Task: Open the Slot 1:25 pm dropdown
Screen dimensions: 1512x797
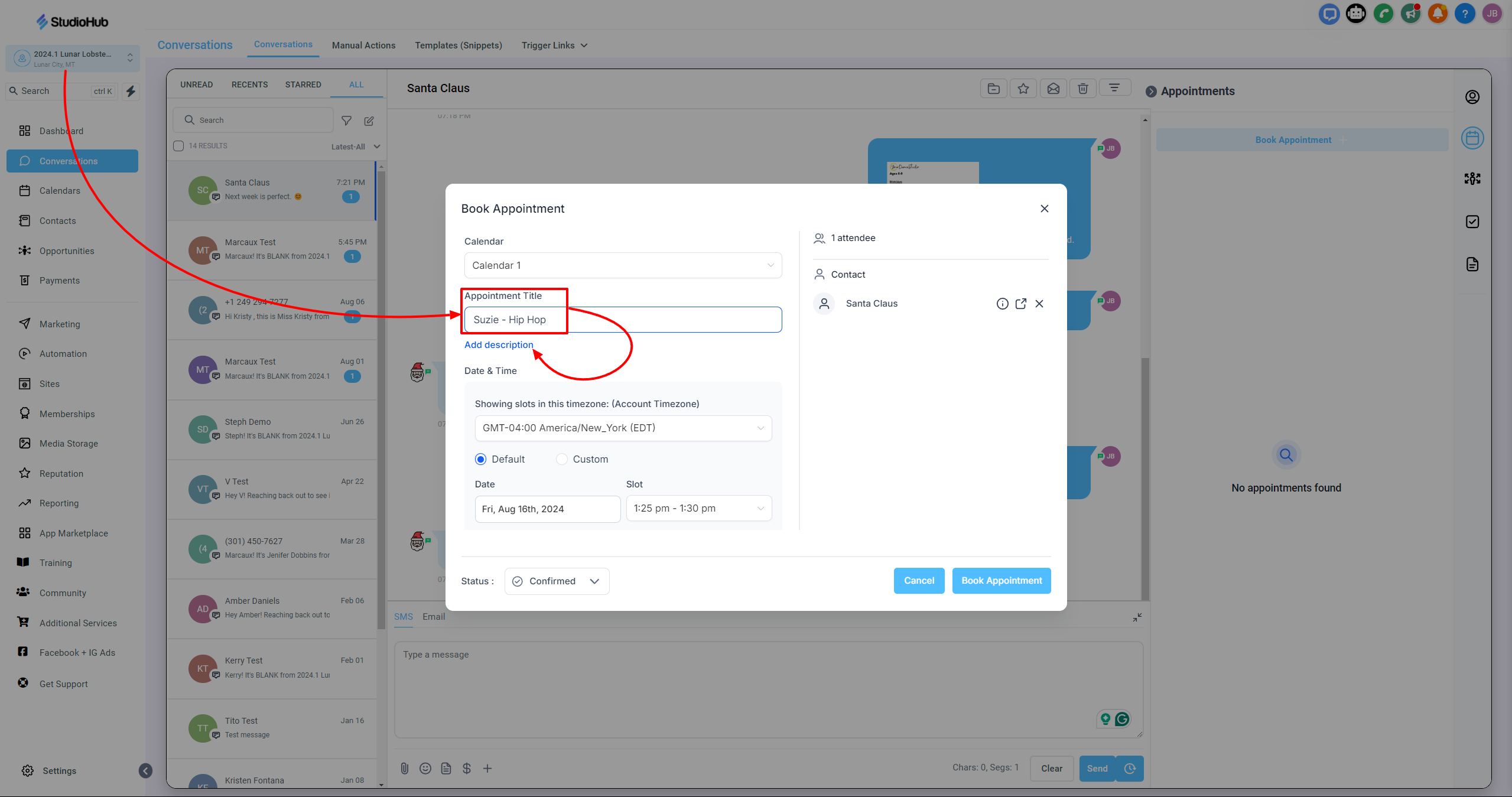Action: 698,508
